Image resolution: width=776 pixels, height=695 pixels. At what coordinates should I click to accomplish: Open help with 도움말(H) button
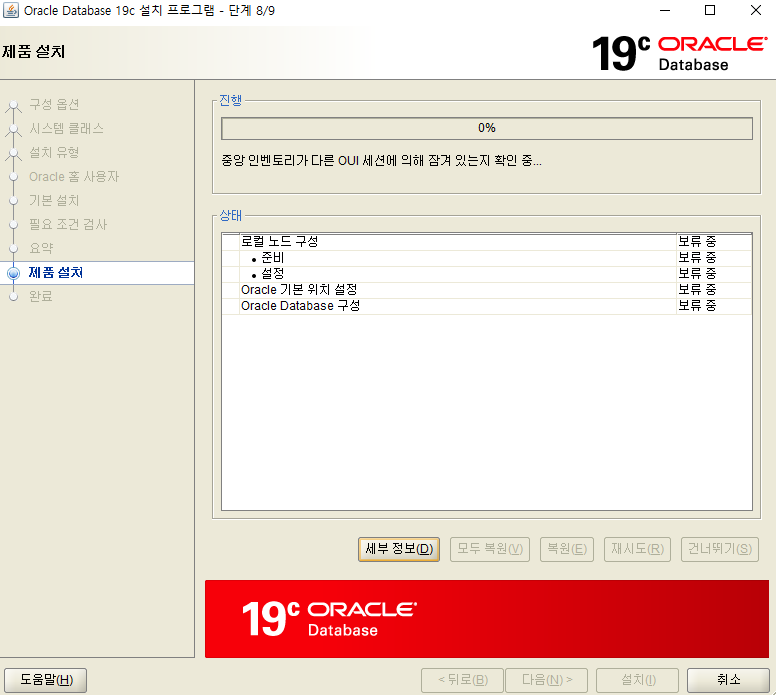coord(46,680)
